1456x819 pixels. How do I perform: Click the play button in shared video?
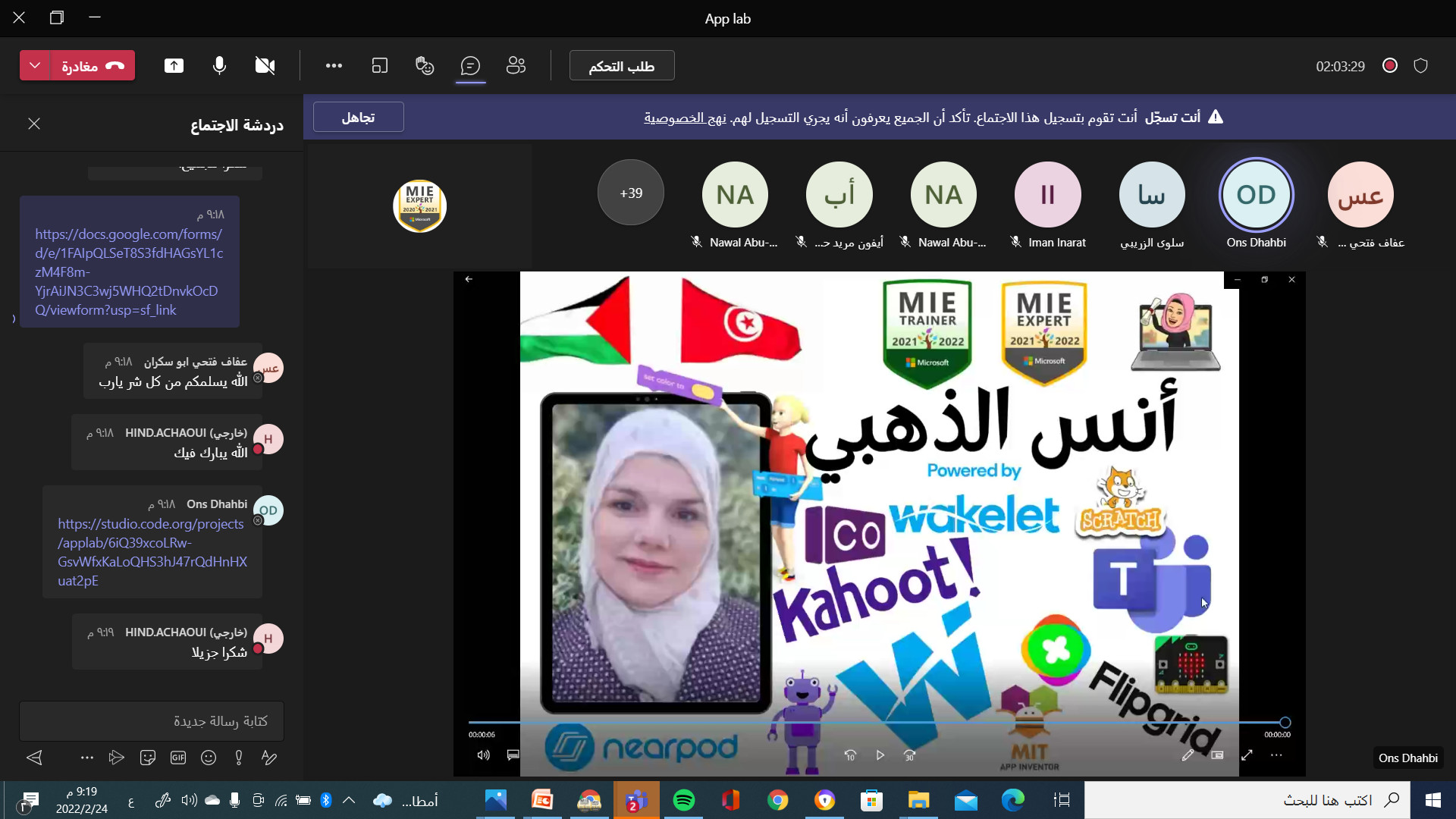[880, 755]
